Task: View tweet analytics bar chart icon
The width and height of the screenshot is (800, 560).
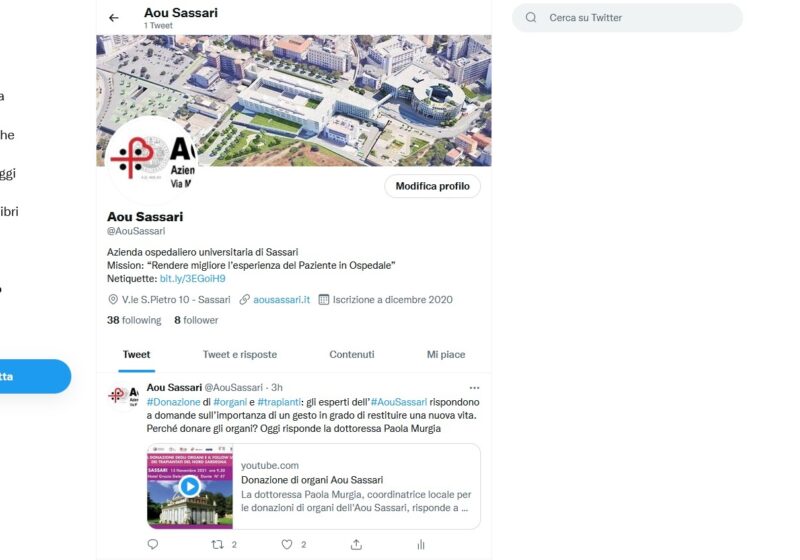Action: pyautogui.click(x=421, y=544)
